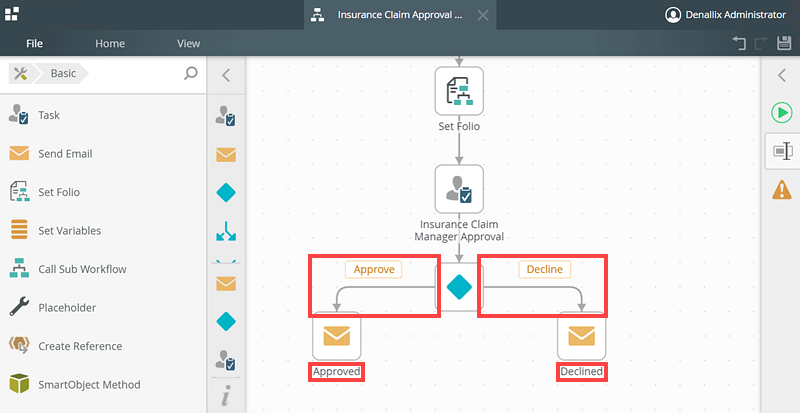
Task: Save the workflow with the disk icon
Action: (784, 43)
